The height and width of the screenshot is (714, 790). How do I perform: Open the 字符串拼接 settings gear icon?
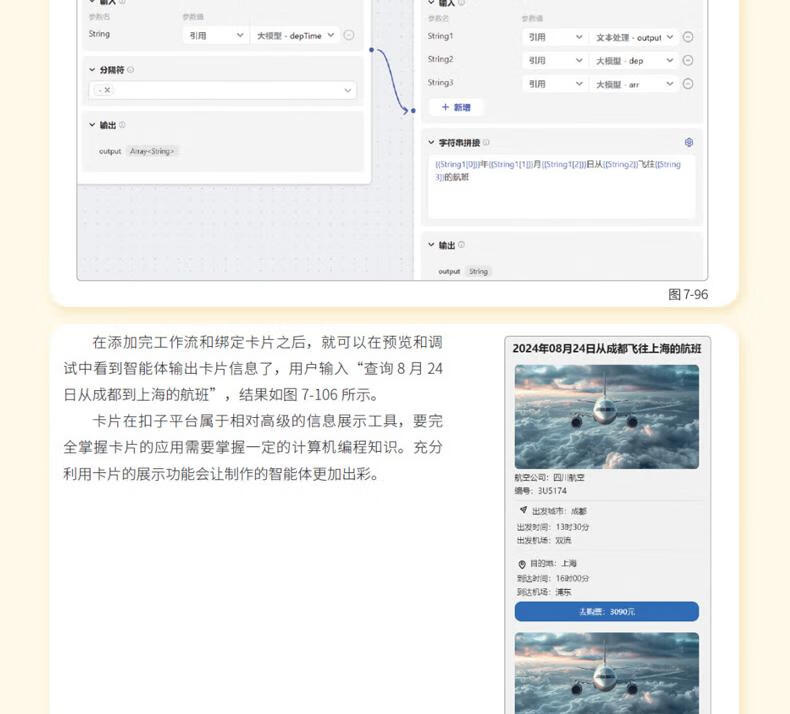coord(689,143)
